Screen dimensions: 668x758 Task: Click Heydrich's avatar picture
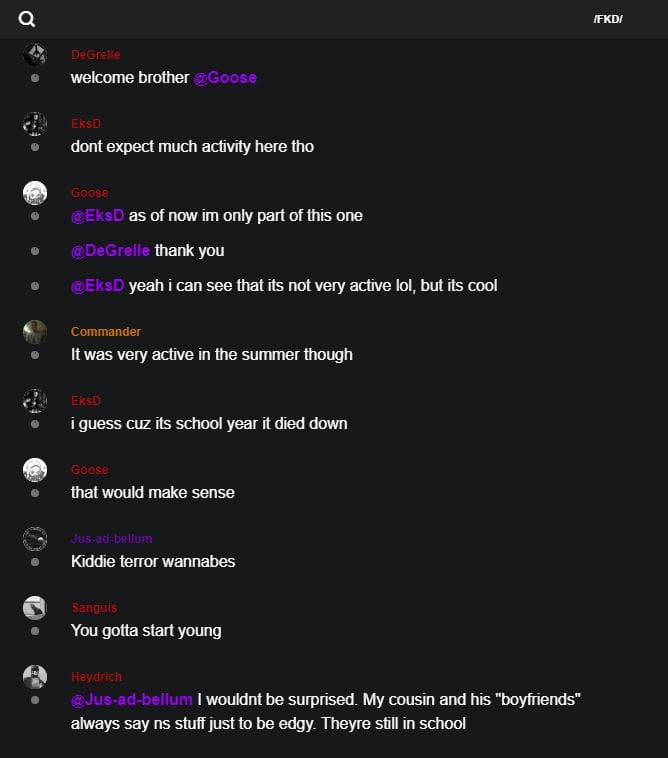click(x=35, y=677)
